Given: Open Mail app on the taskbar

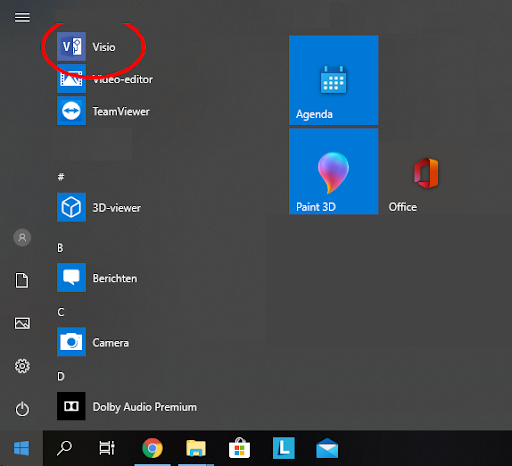Looking at the screenshot, I should [x=327, y=448].
